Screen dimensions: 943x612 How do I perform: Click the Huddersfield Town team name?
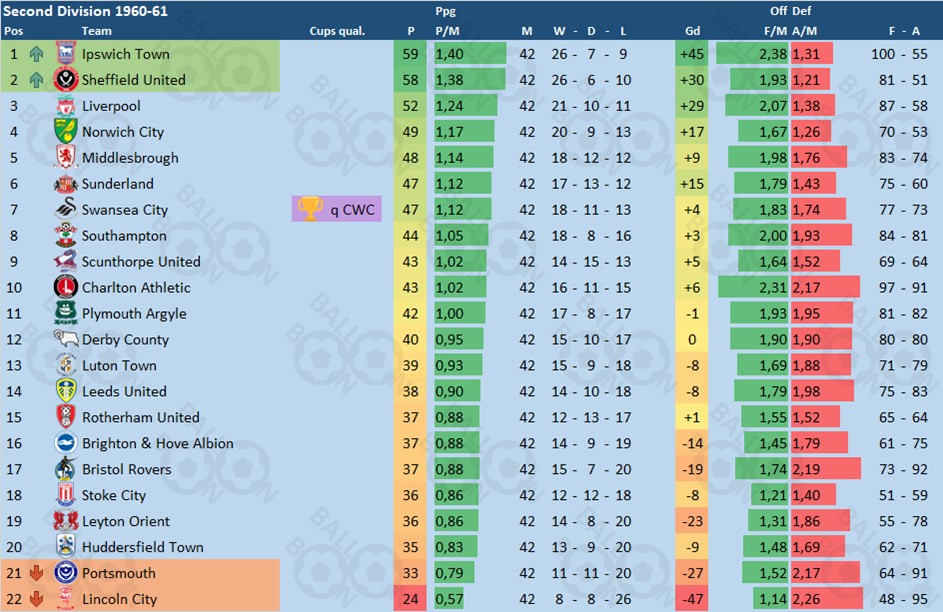[x=143, y=547]
